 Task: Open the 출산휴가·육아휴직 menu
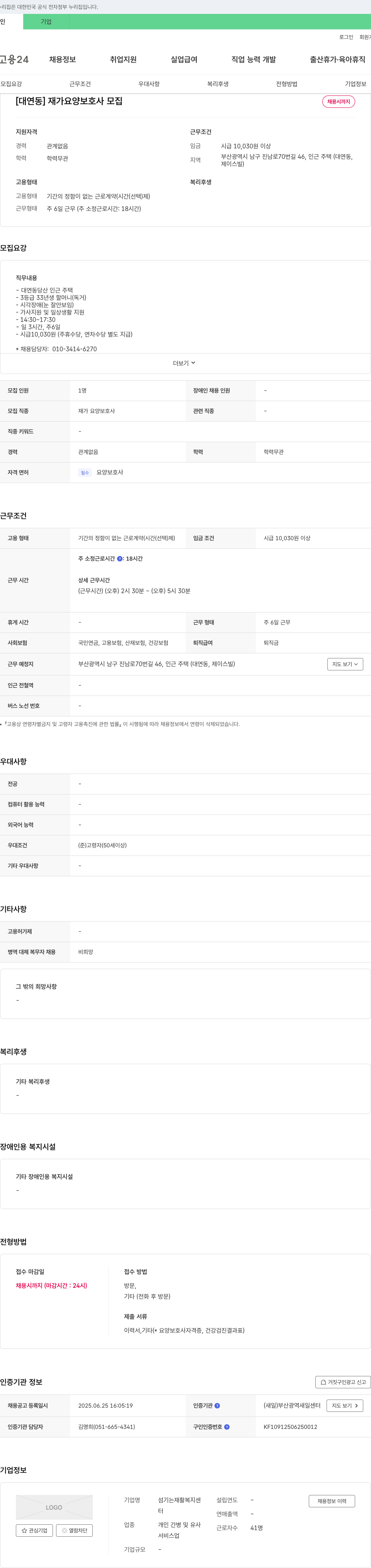(337, 60)
